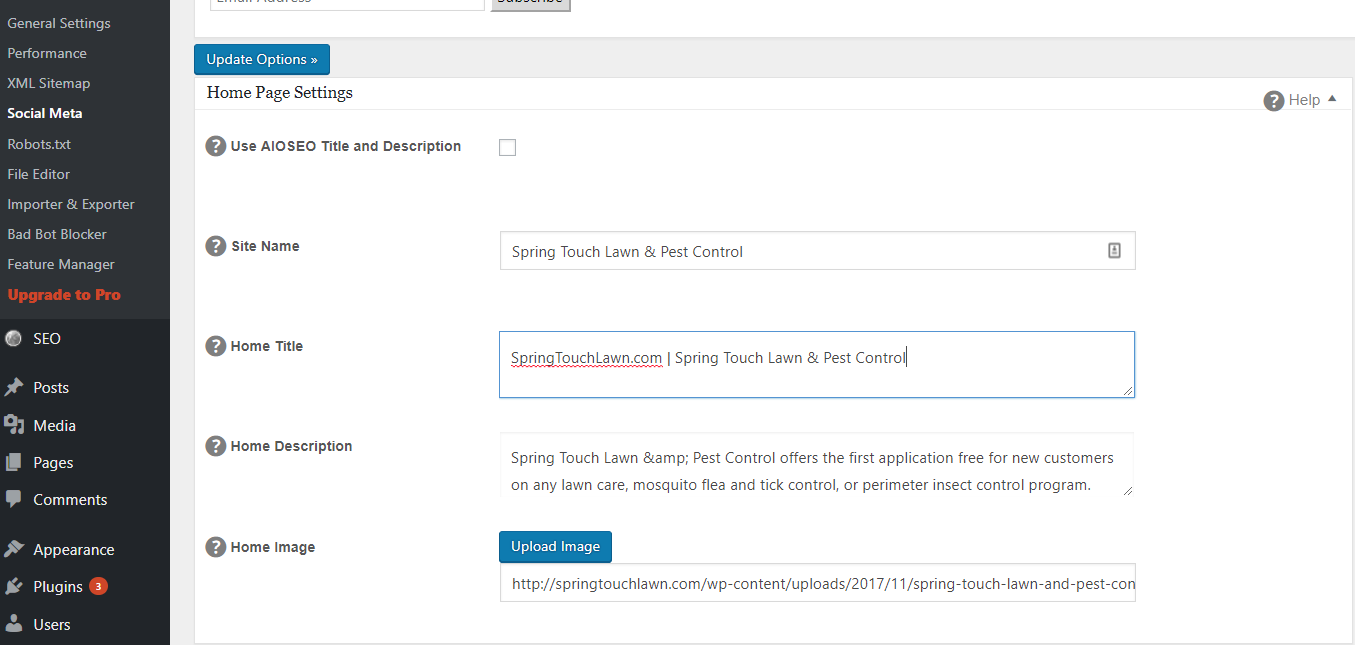Enable Use AIOSEO Title and Description checkbox
Screen dimensions: 1355x645
pyautogui.click(x=507, y=148)
